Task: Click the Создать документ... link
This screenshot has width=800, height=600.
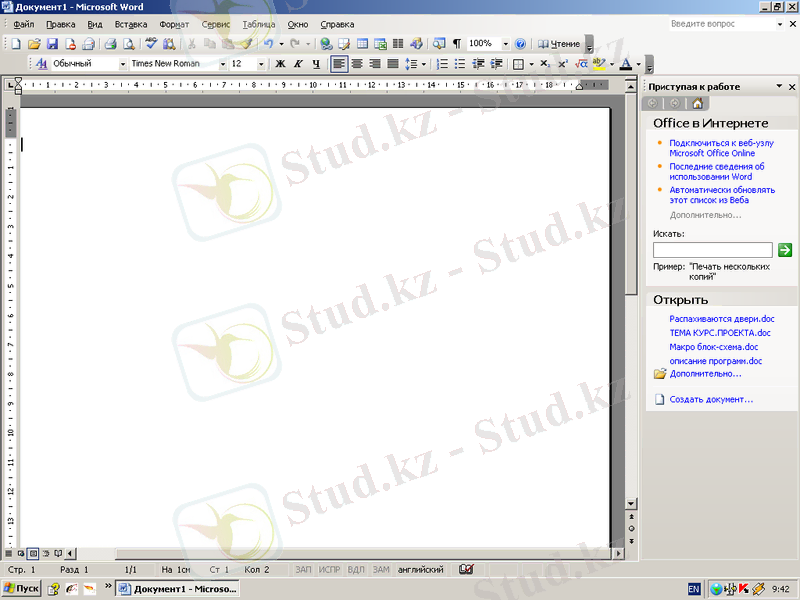Action: [x=711, y=400]
